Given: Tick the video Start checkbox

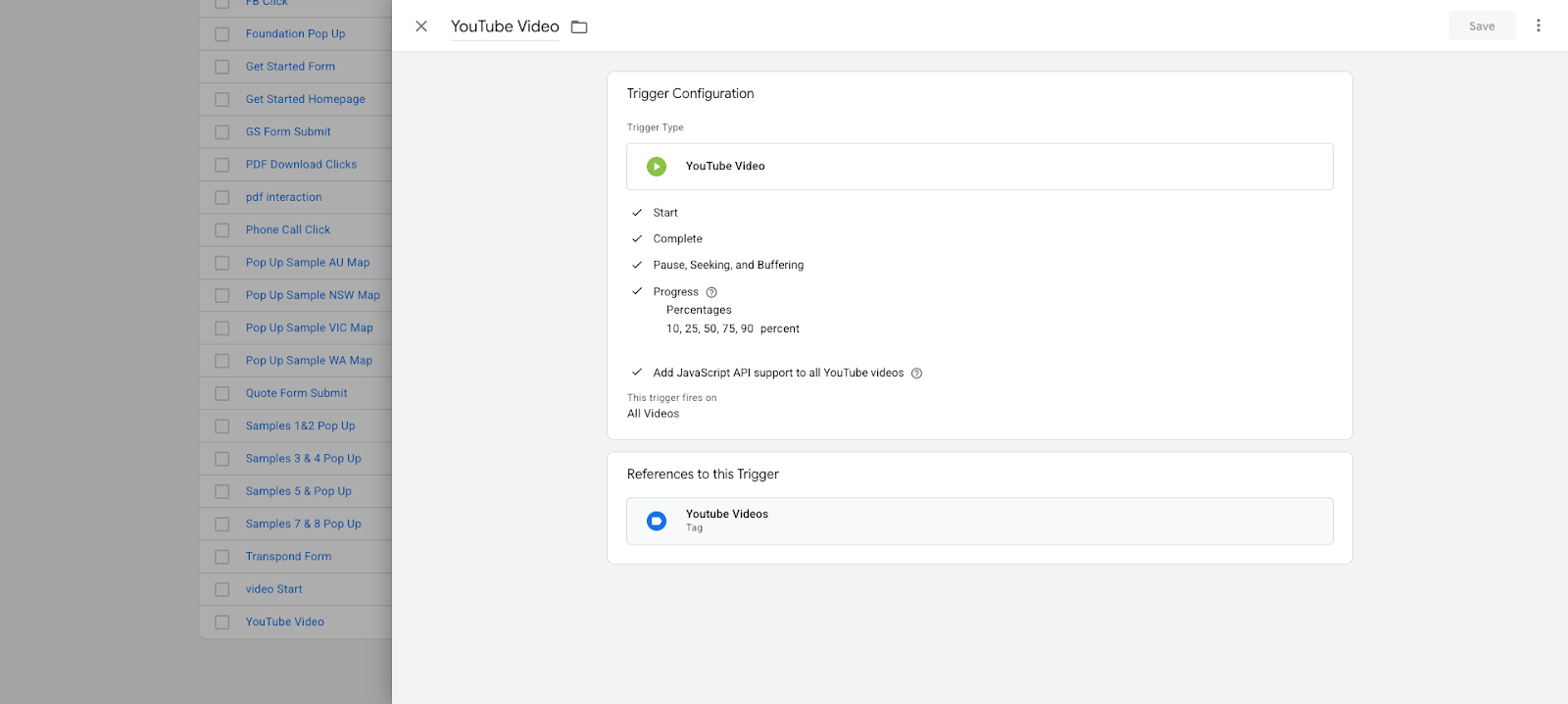Looking at the screenshot, I should click(222, 589).
